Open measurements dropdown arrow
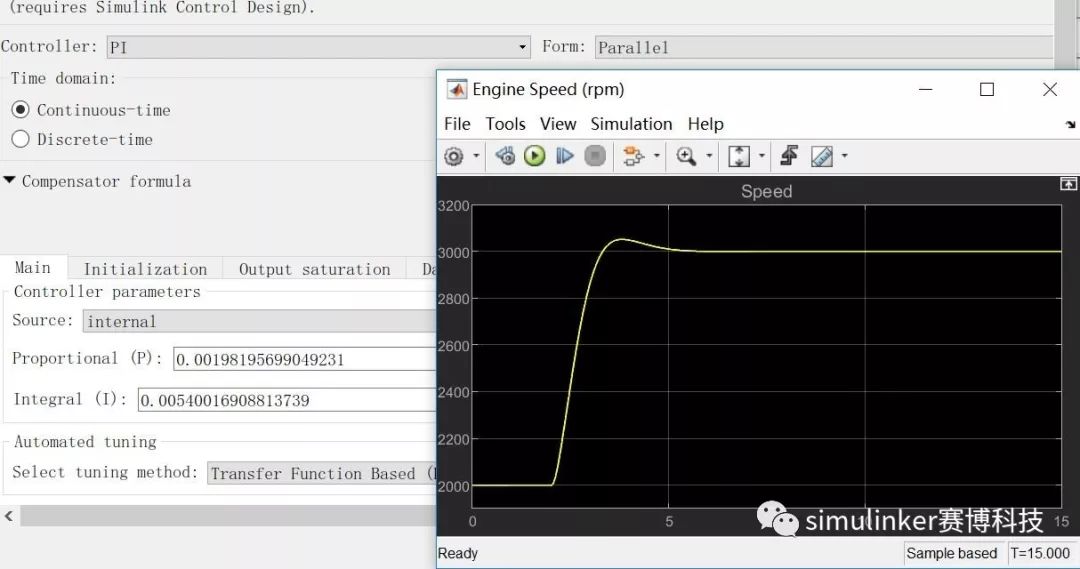 [x=844, y=156]
